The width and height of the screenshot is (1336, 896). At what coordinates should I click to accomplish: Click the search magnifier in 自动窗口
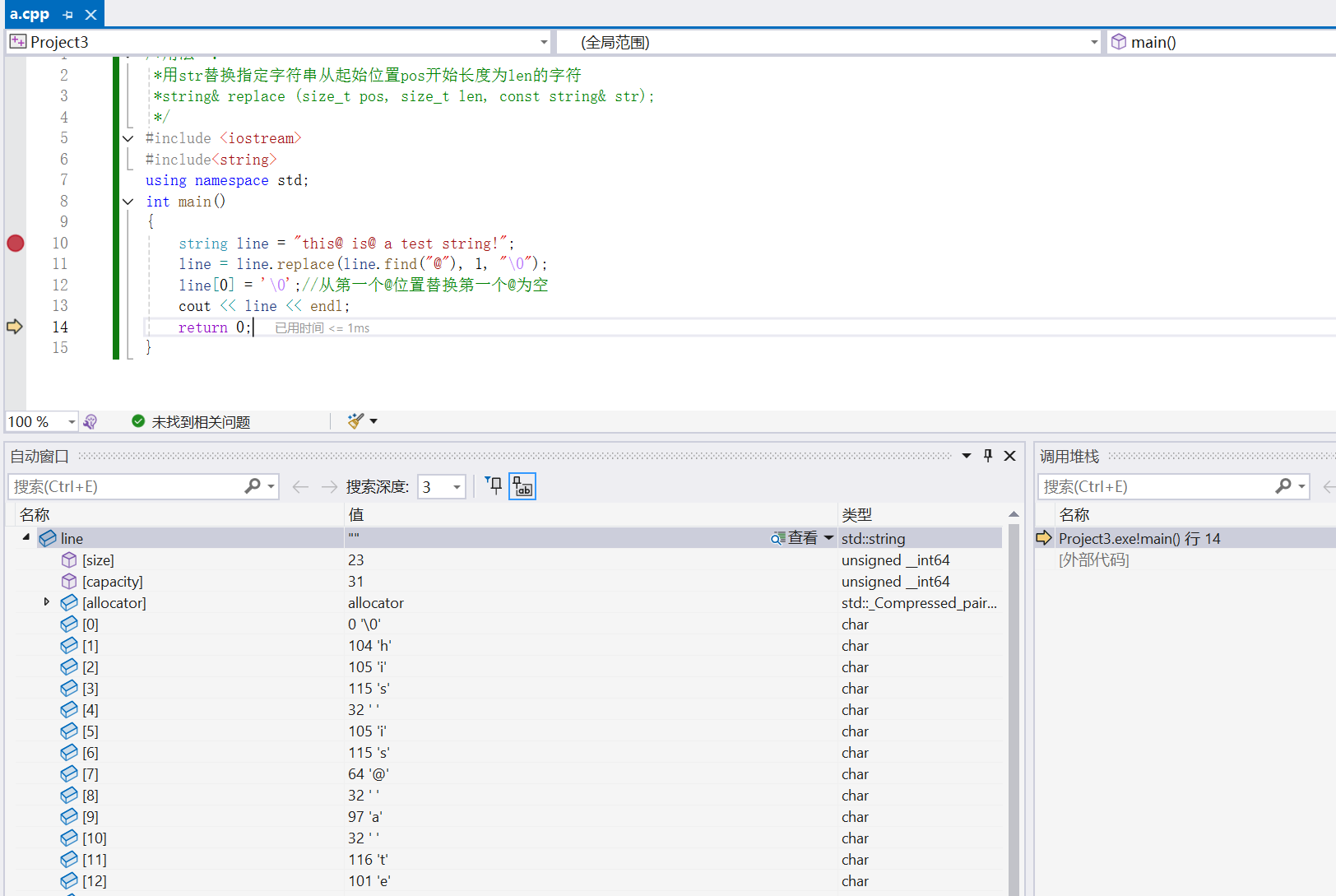click(x=253, y=486)
